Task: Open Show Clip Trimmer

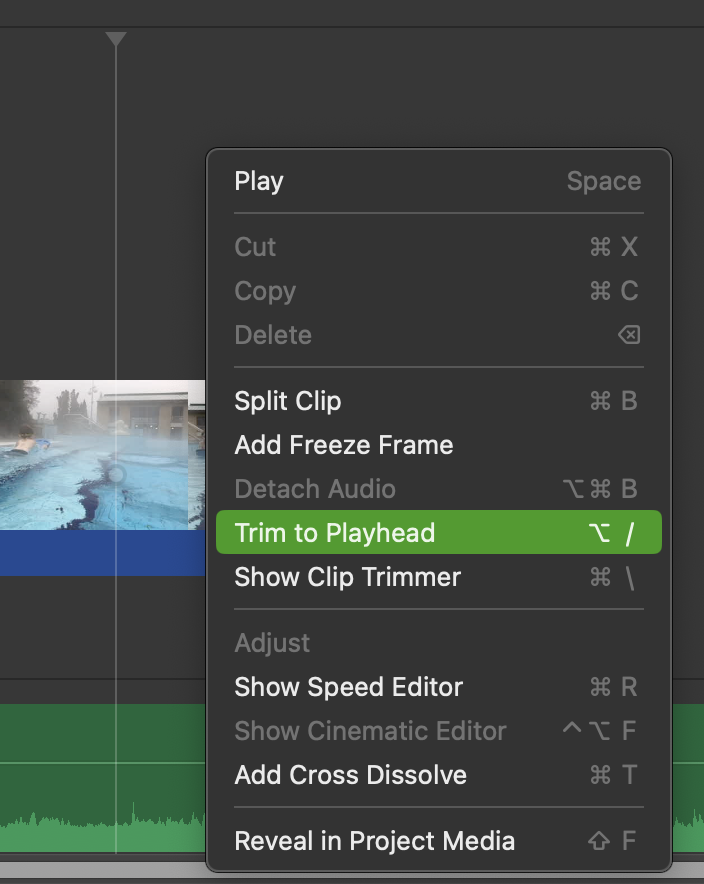Action: pos(439,577)
